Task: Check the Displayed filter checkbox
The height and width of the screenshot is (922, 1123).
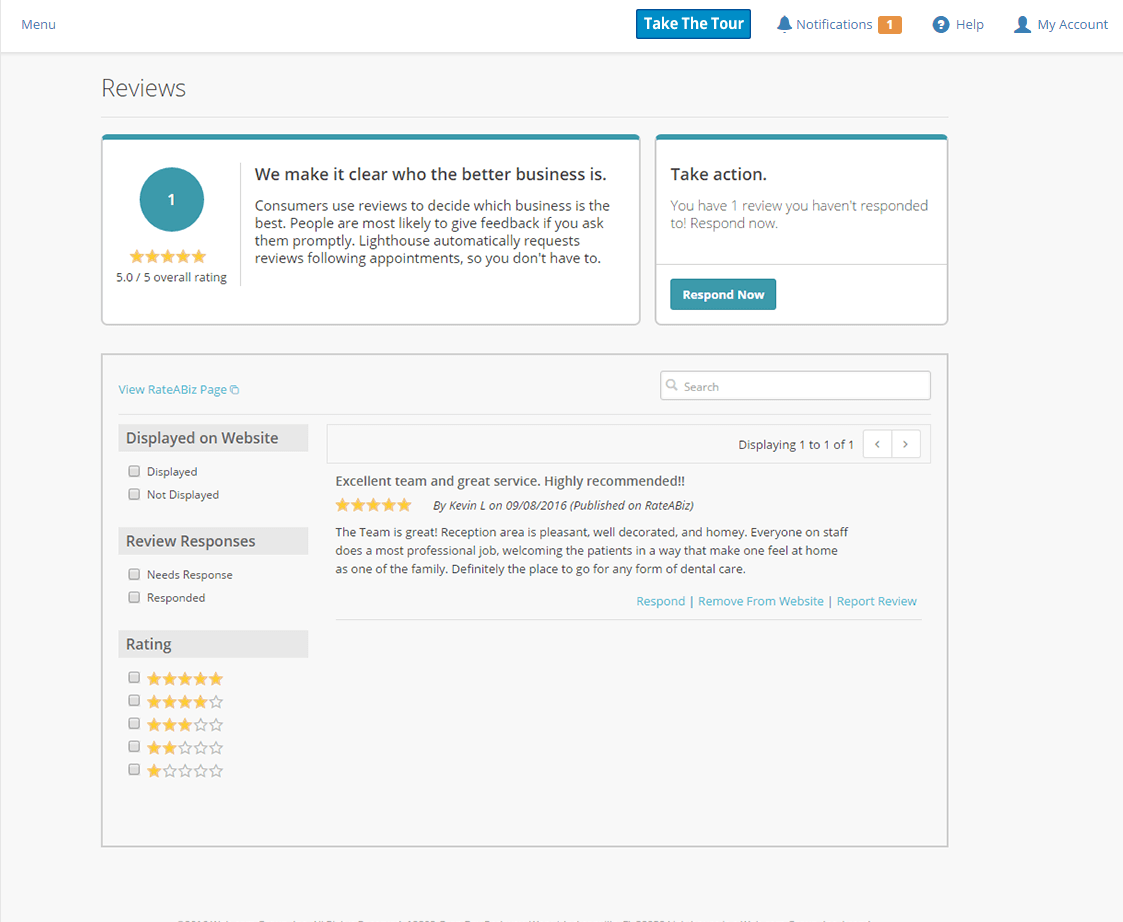Action: tap(134, 470)
